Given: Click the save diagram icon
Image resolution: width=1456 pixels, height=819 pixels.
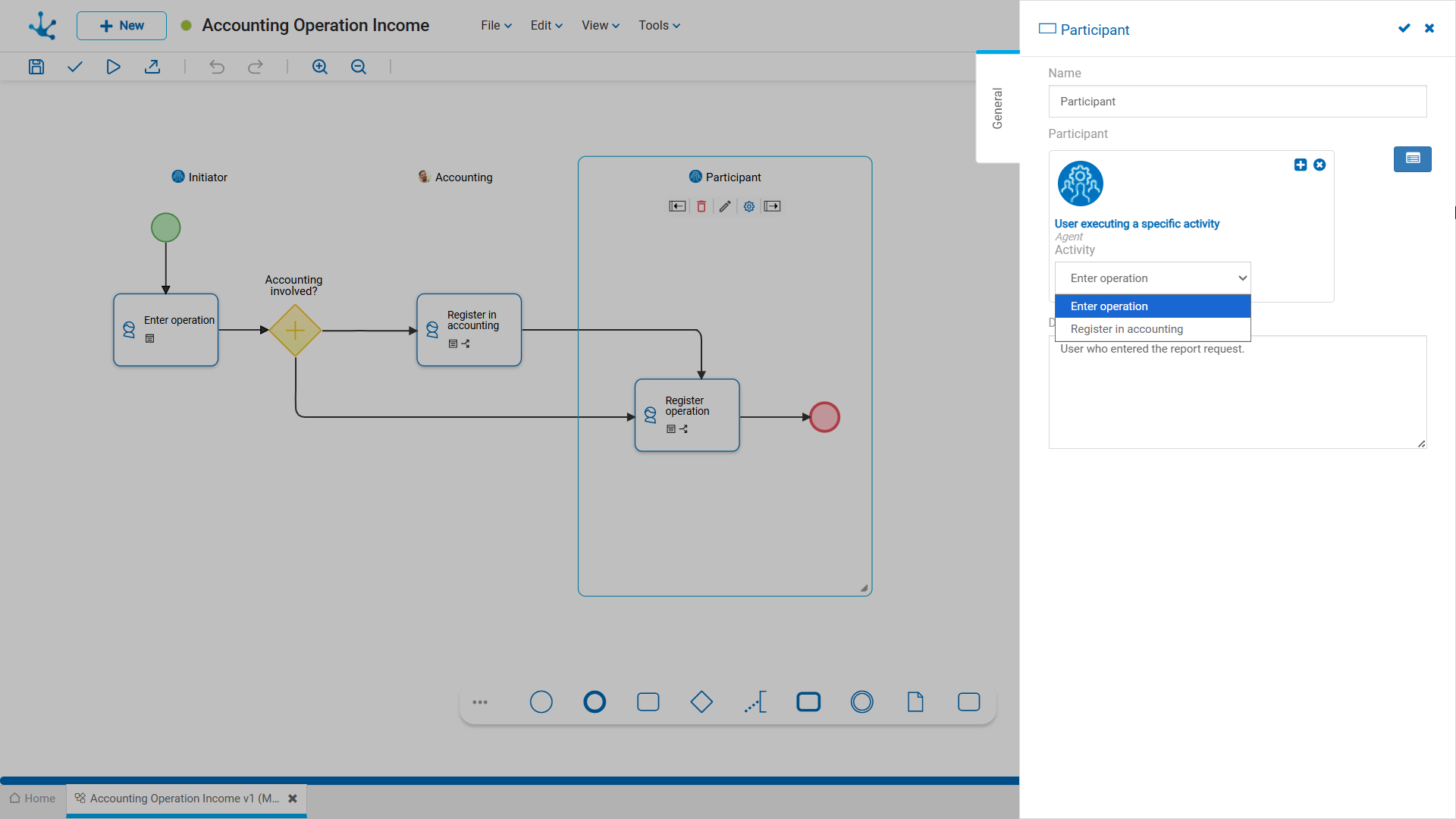Looking at the screenshot, I should pos(36,67).
